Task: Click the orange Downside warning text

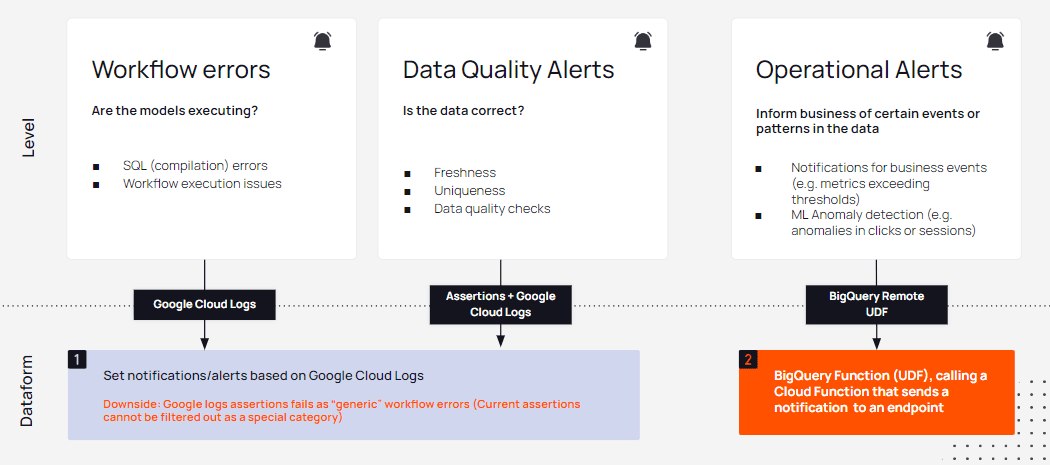Action: (x=342, y=411)
